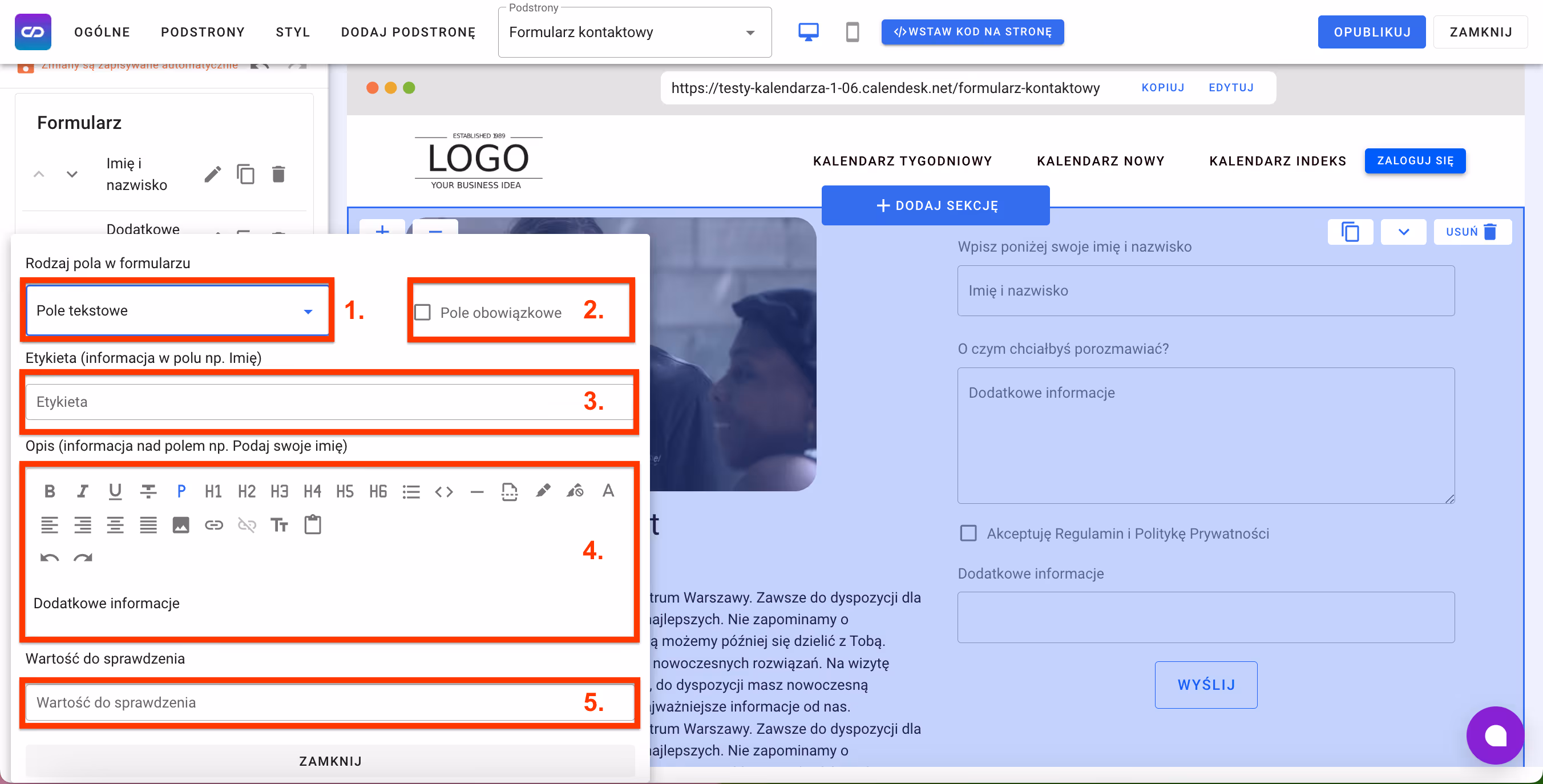Open the PODSTRONY menu
Image resolution: width=1543 pixels, height=784 pixels.
[x=203, y=33]
